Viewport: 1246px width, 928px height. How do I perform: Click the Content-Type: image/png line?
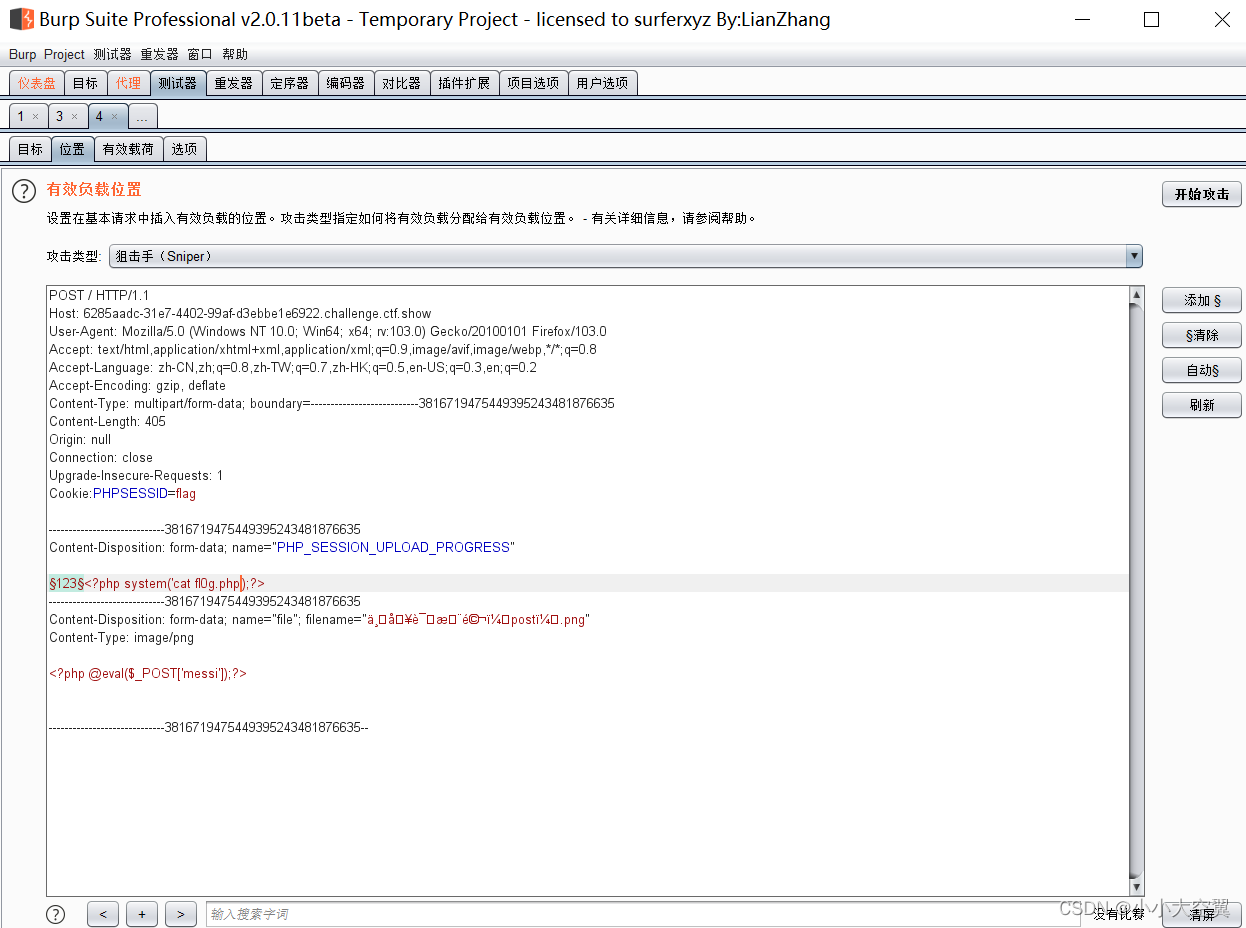click(121, 637)
